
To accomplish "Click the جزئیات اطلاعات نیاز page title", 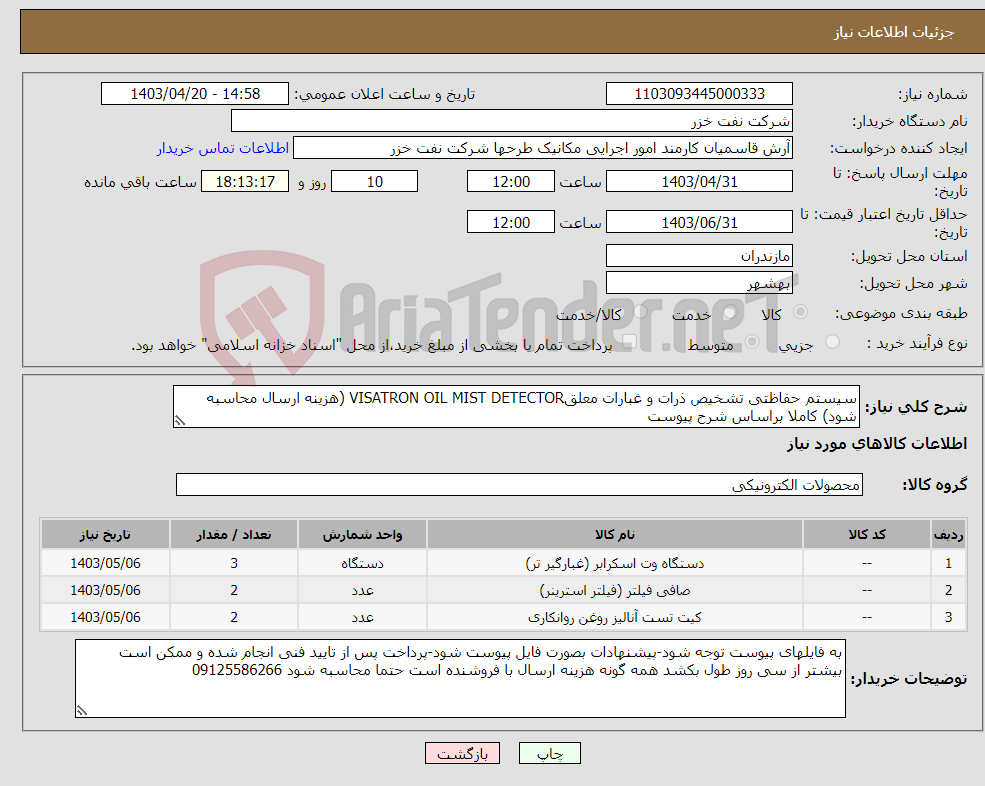I will (893, 32).
